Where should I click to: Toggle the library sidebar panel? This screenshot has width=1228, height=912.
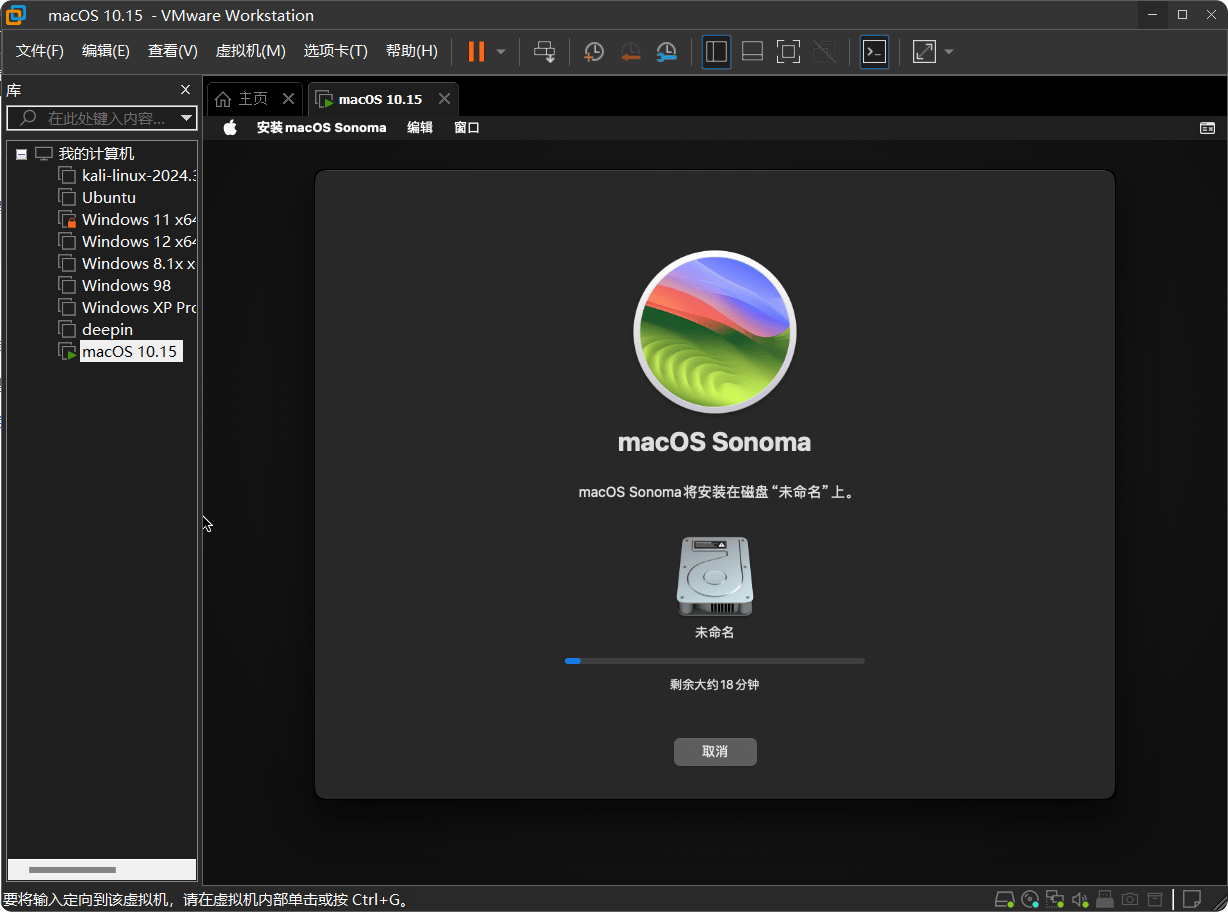click(x=716, y=51)
